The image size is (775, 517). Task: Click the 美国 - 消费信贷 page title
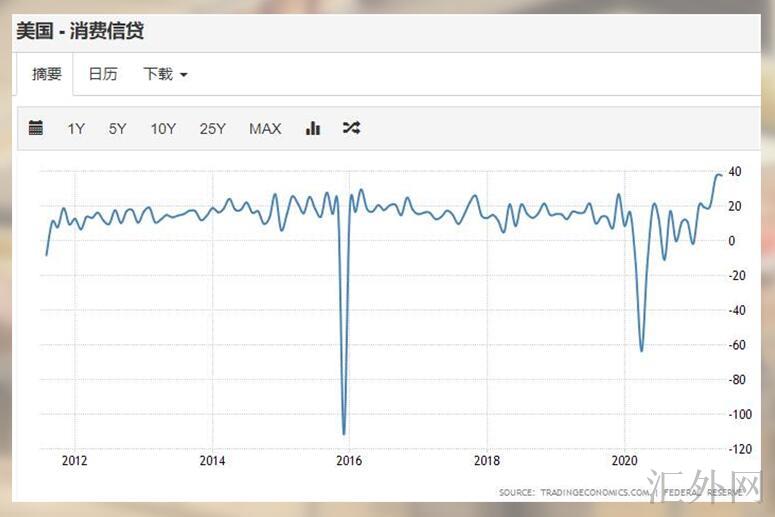pos(80,31)
